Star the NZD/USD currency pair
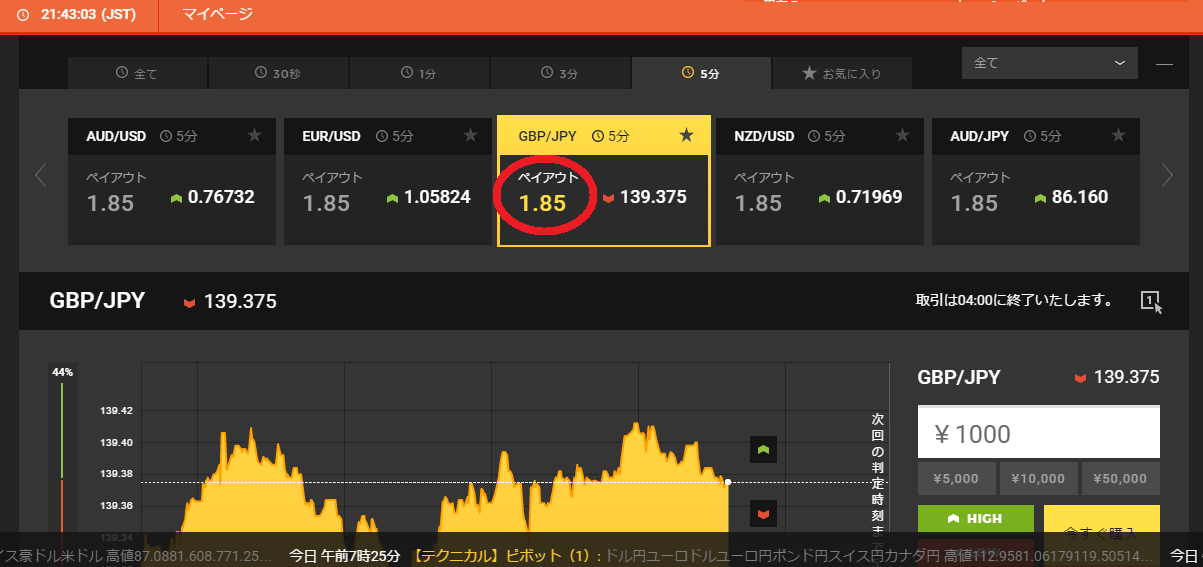This screenshot has width=1203, height=567. coord(902,136)
